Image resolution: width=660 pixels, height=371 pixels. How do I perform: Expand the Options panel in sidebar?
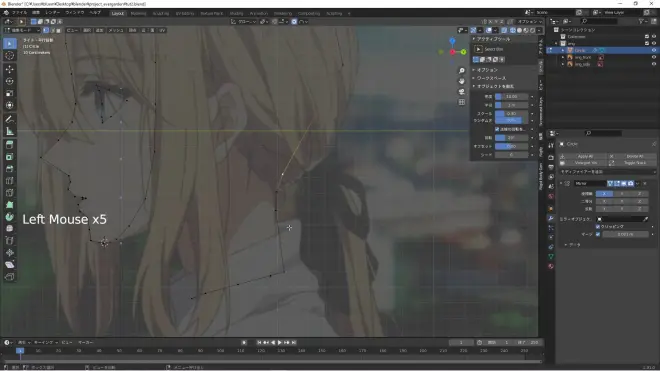[503, 70]
